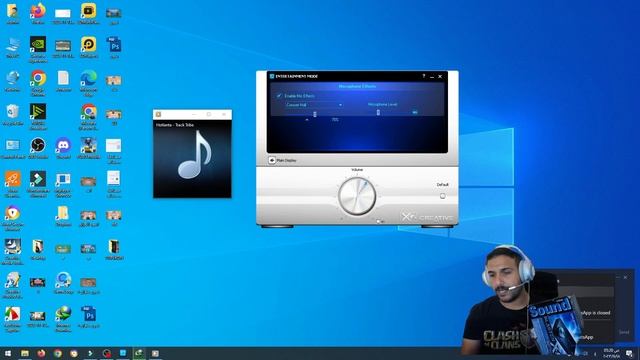This screenshot has height=360, width=640.
Task: Open help question mark in Creative window
Action: (424, 76)
